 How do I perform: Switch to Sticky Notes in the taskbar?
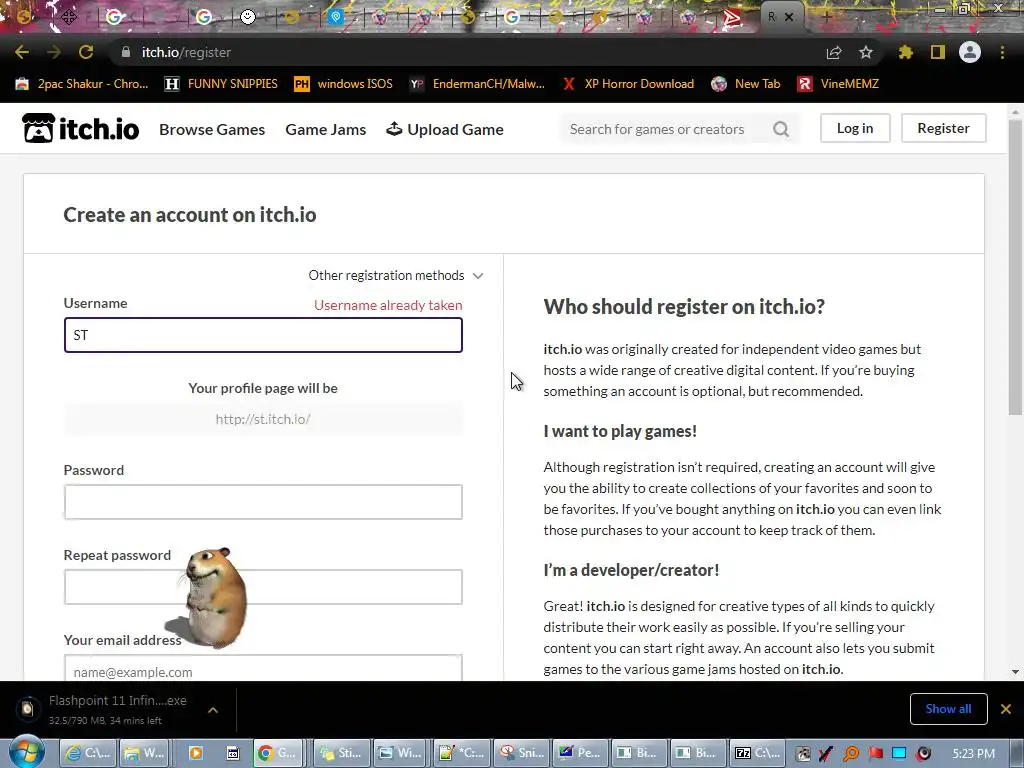(x=342, y=753)
